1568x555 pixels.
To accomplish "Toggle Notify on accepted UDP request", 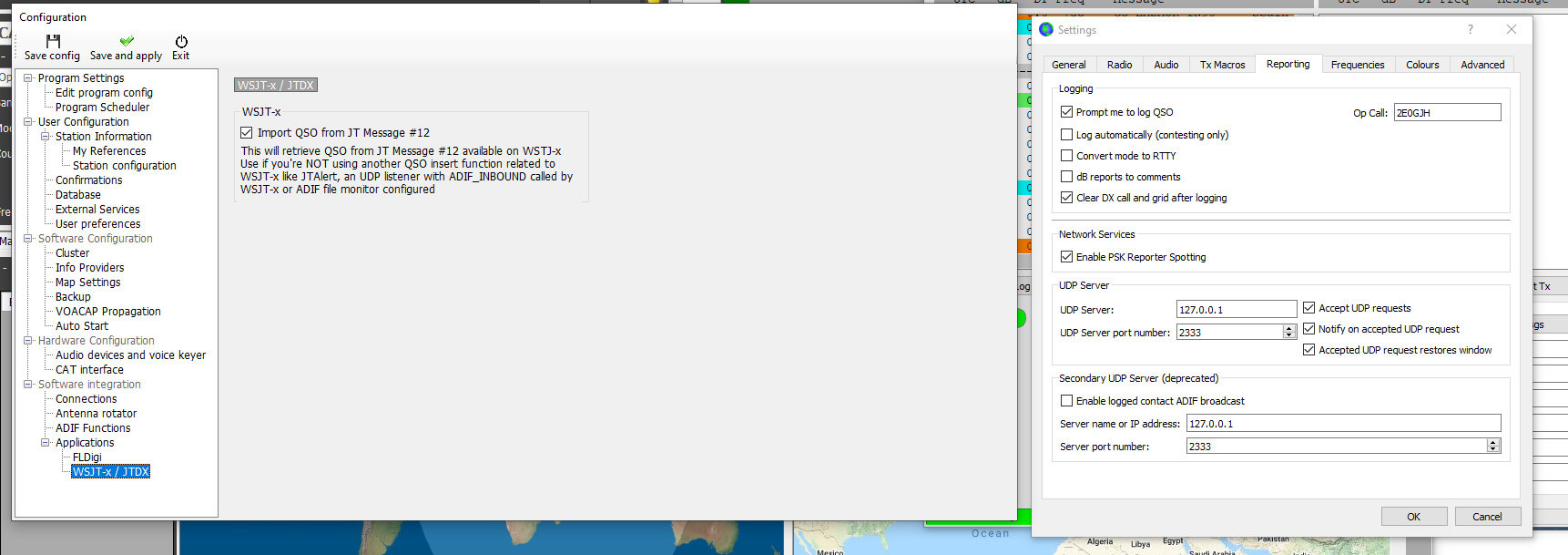I will pos(1308,329).
